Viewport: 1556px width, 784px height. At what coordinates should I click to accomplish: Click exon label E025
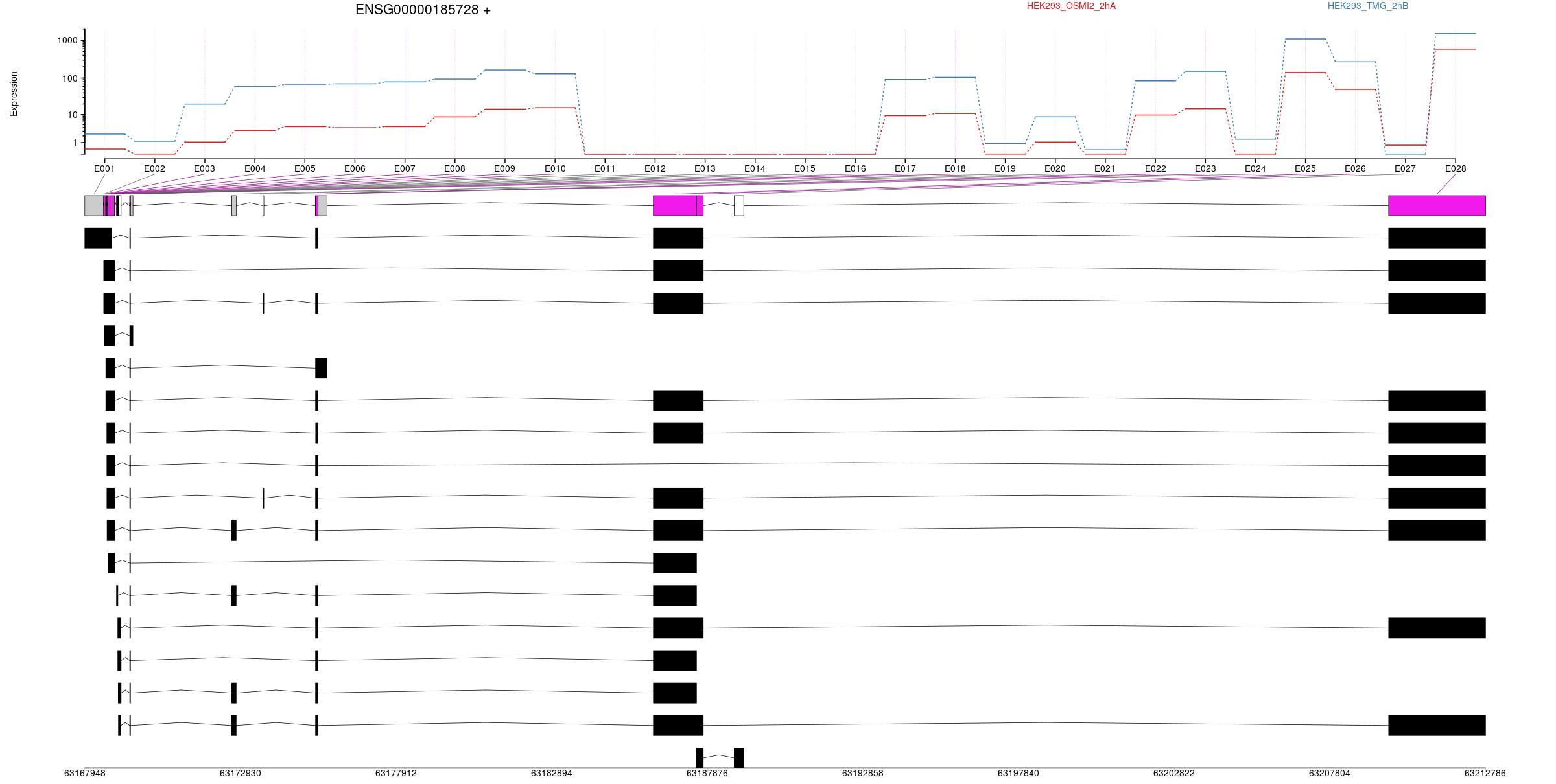(x=1305, y=168)
